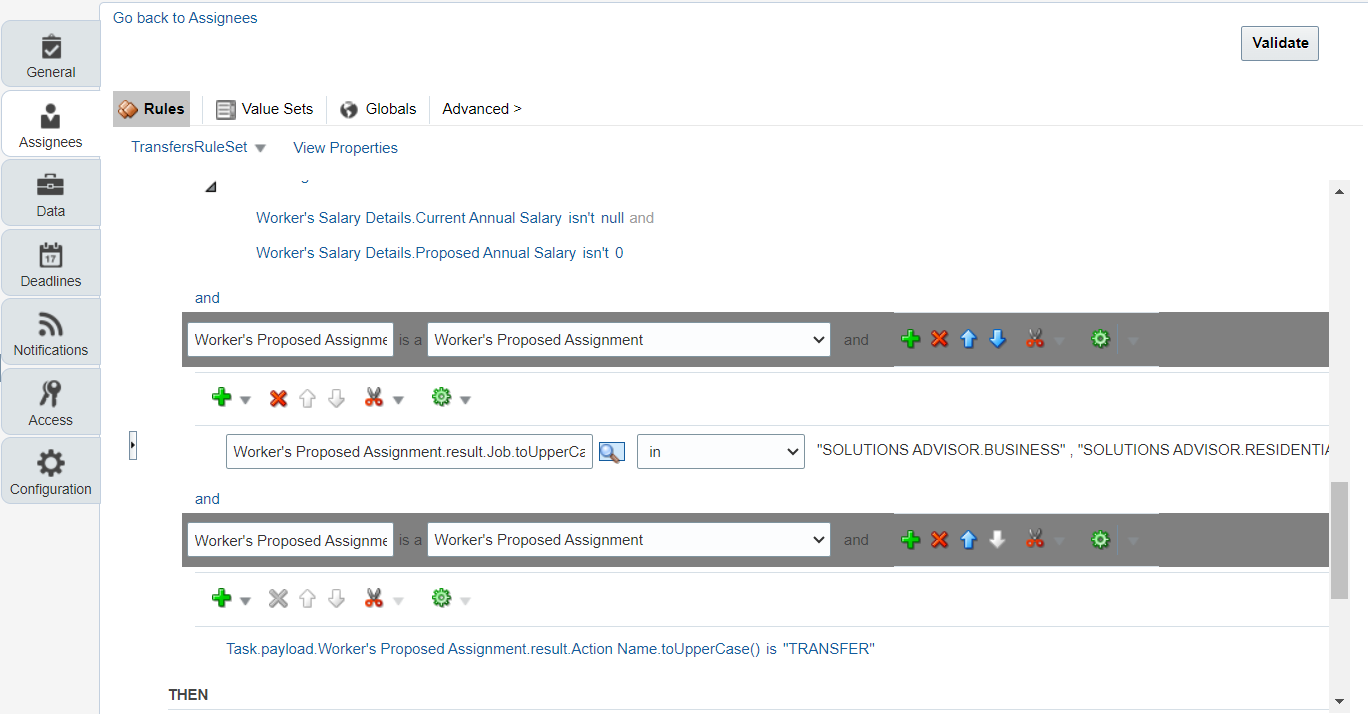Open the "in" operator dropdown
Viewport: 1368px width, 714px height.
pyautogui.click(x=720, y=452)
